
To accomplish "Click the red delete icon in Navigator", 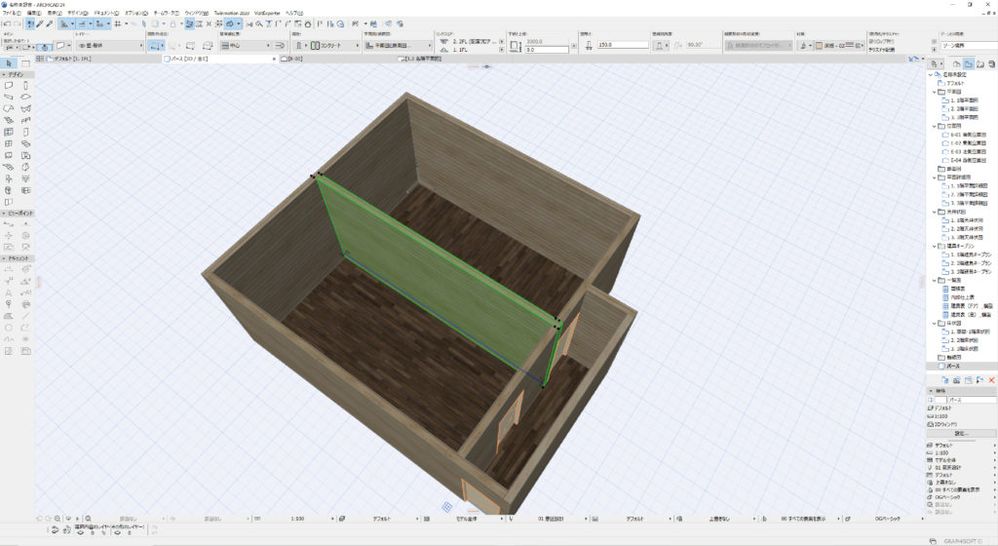I will pyautogui.click(x=992, y=380).
